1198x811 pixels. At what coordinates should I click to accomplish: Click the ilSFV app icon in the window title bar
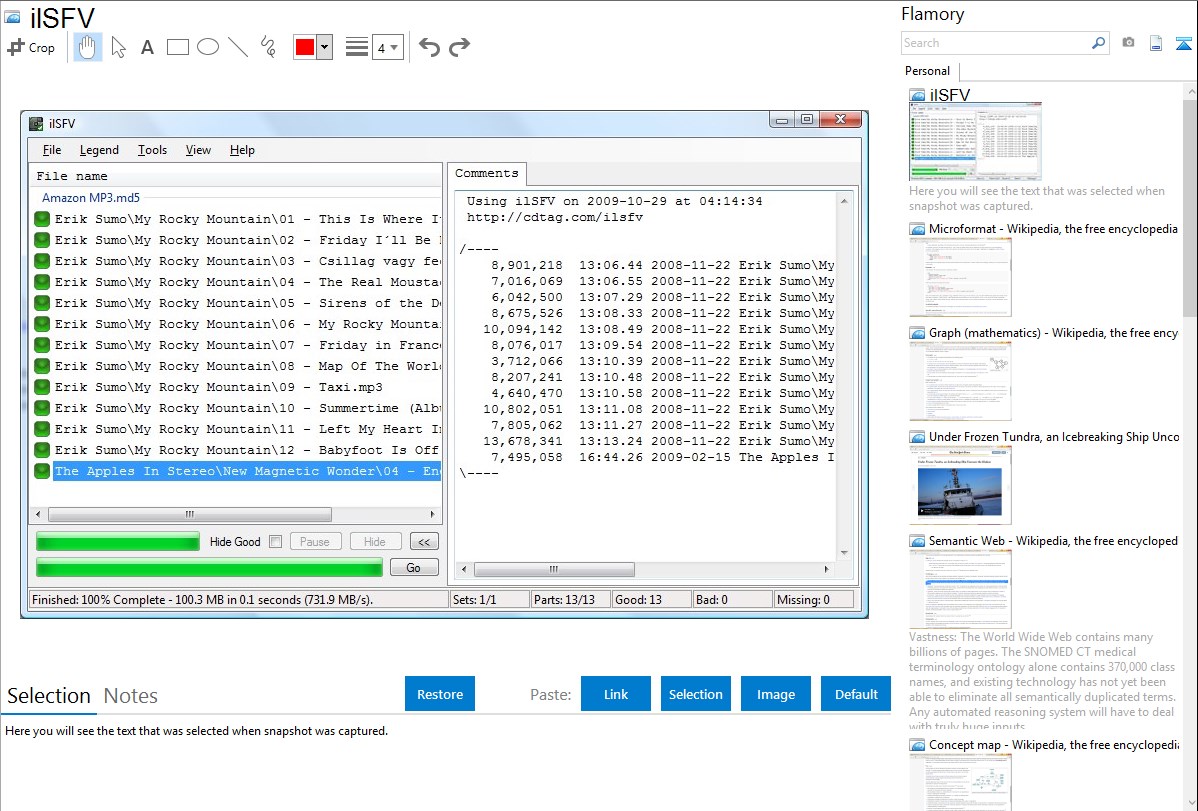tap(36, 124)
